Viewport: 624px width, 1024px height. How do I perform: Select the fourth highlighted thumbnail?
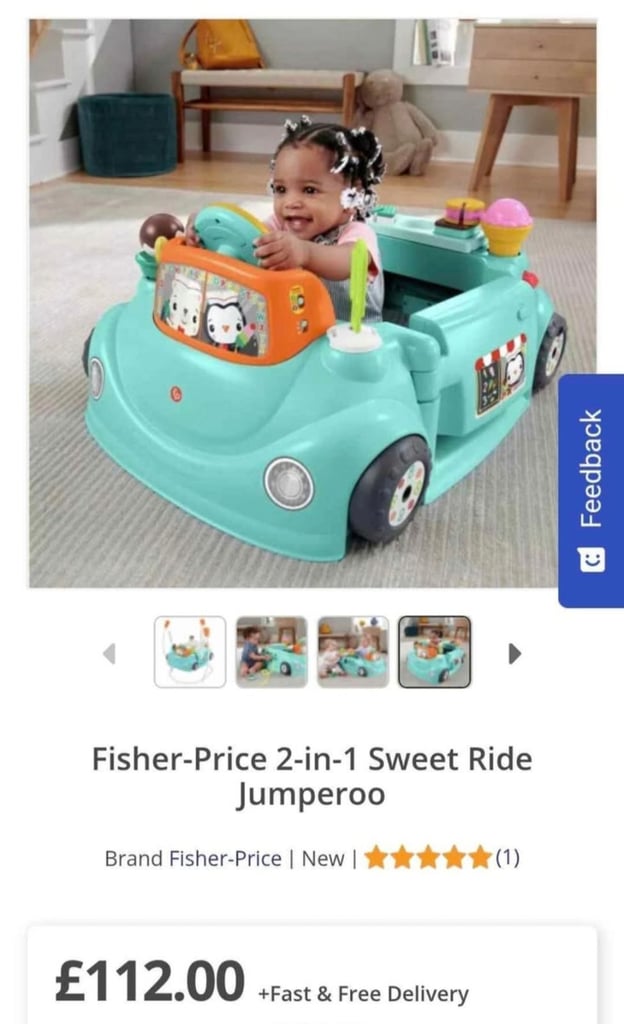[435, 652]
